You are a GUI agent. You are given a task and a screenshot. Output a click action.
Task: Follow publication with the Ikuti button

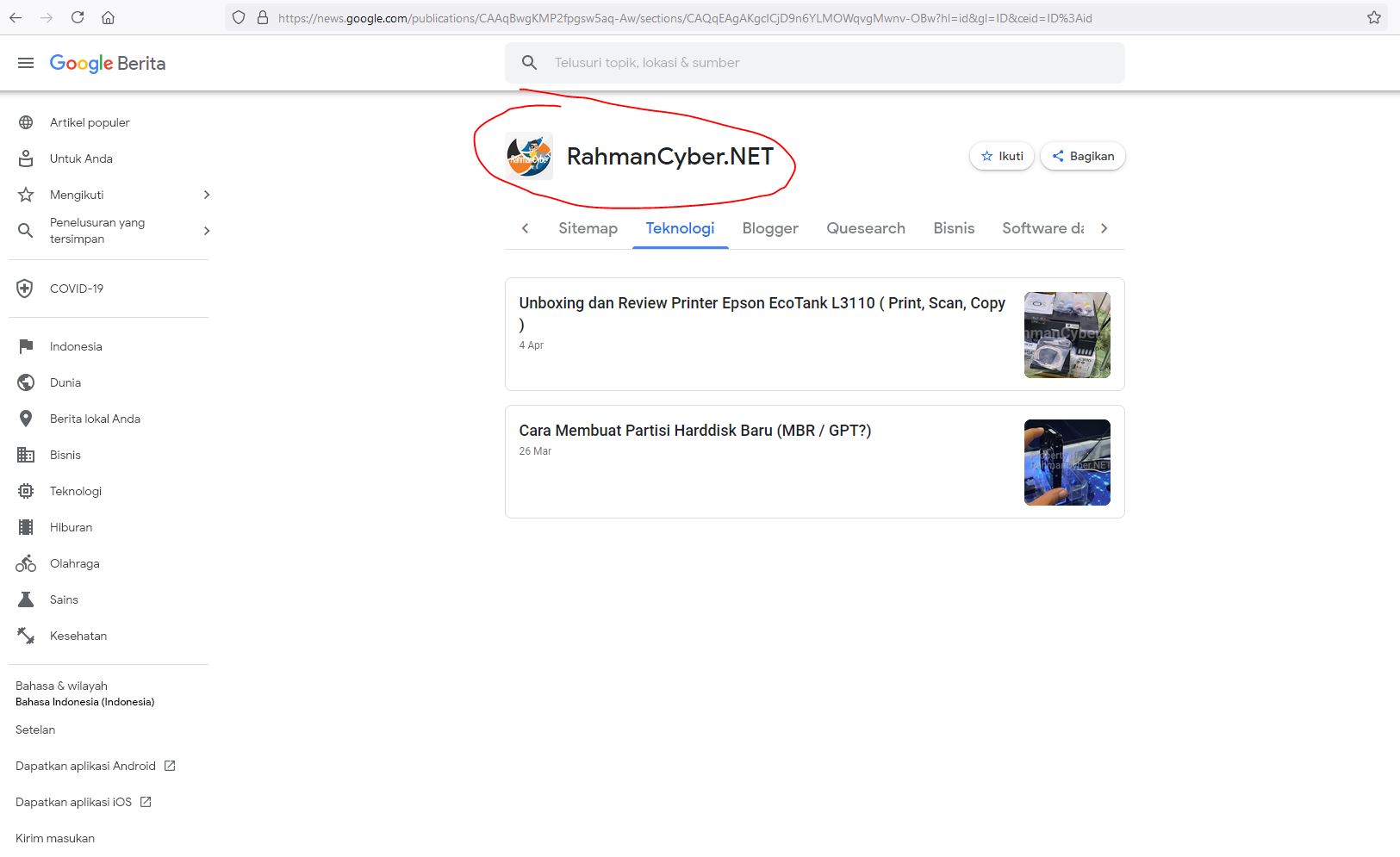coord(1002,156)
